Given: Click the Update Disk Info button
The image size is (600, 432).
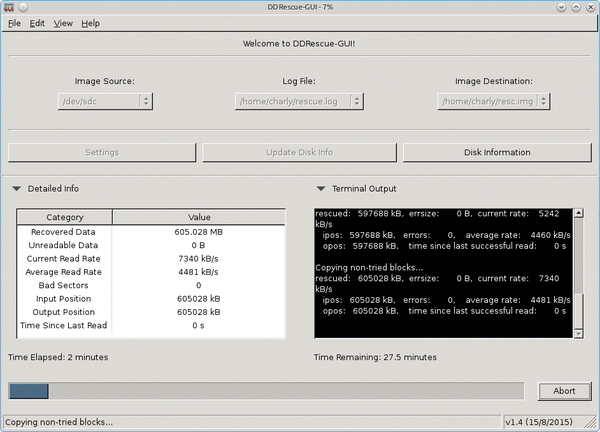Looking at the screenshot, I should point(299,152).
